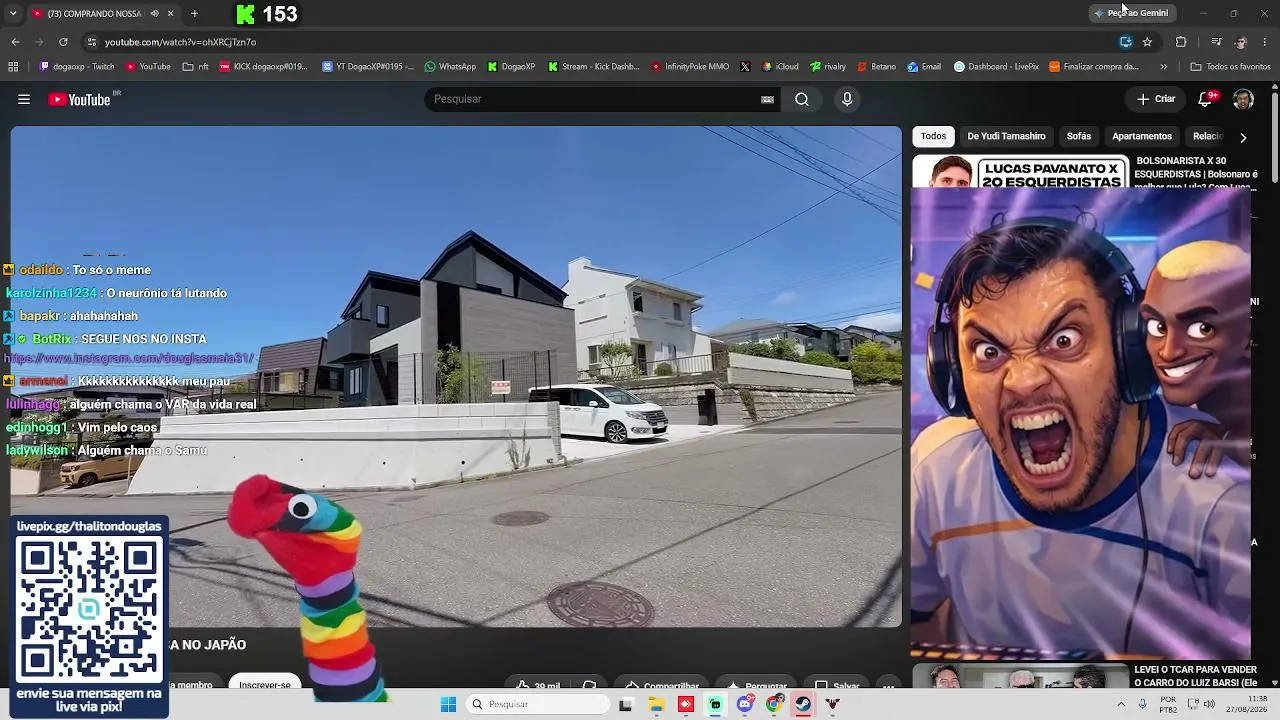
Task: Open the dogaoxp - Twitch bookmark
Action: pos(77,67)
